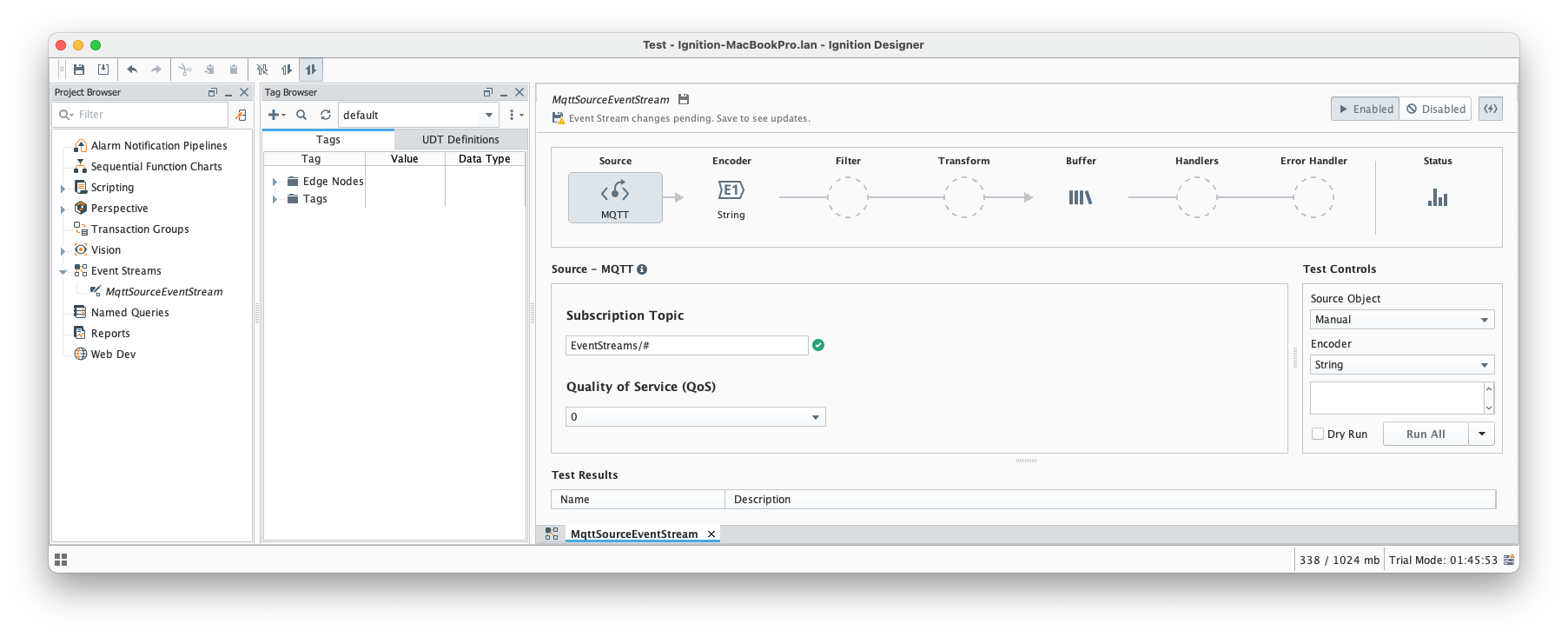
Task: Expand the Vision tree node
Action: coord(63,250)
